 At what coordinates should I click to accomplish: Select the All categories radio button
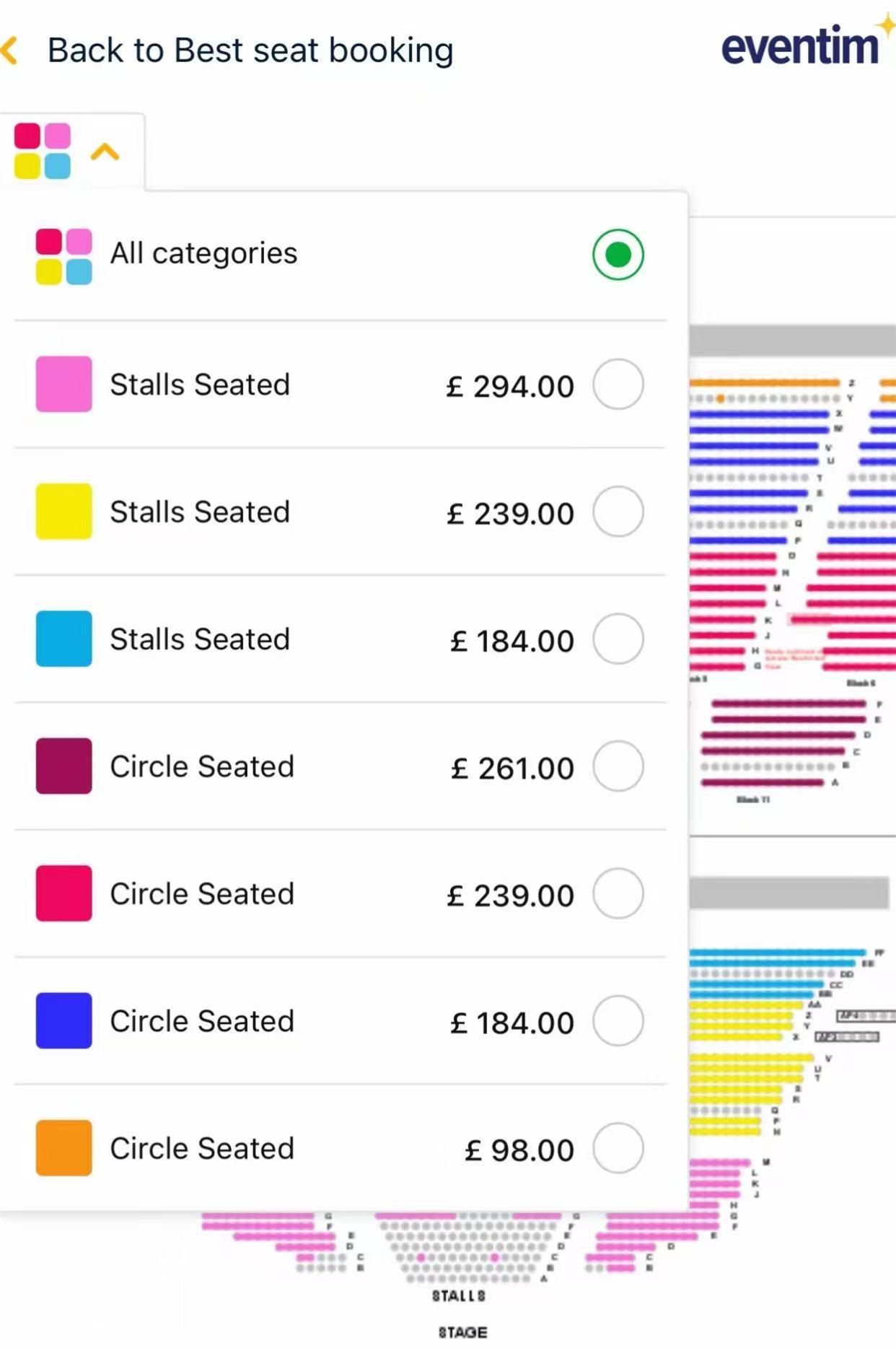coord(618,255)
